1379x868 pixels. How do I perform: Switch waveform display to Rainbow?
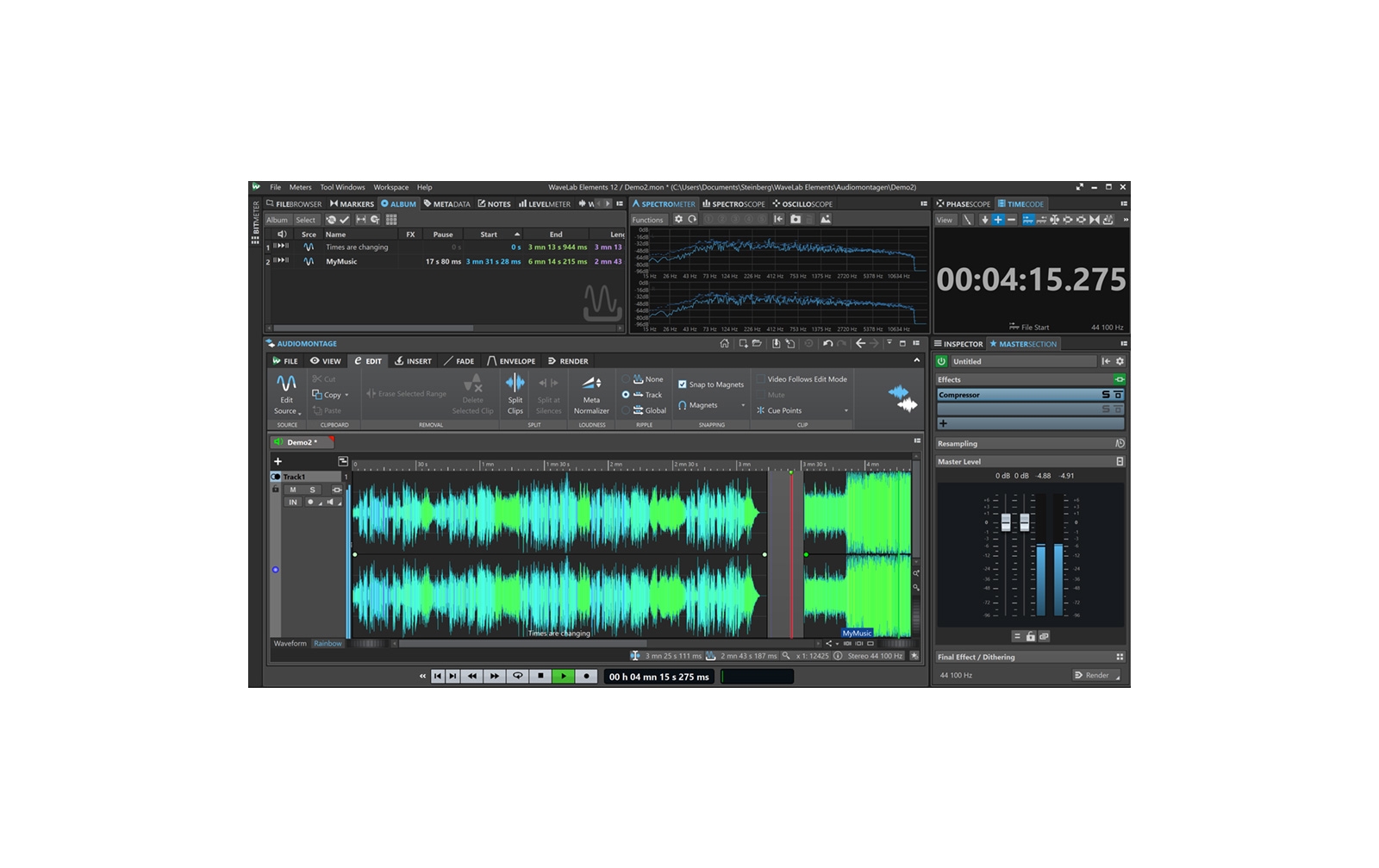(x=328, y=643)
